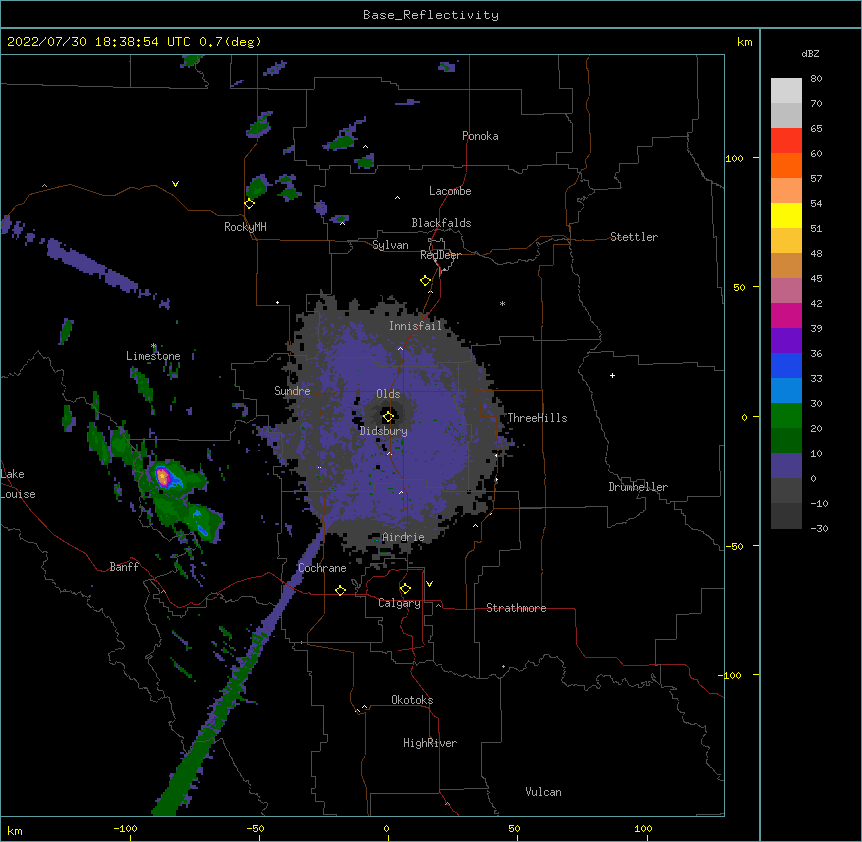The width and height of the screenshot is (862, 842).
Task: Click the yellow V marker east of Calgary diamond
Action: [429, 584]
